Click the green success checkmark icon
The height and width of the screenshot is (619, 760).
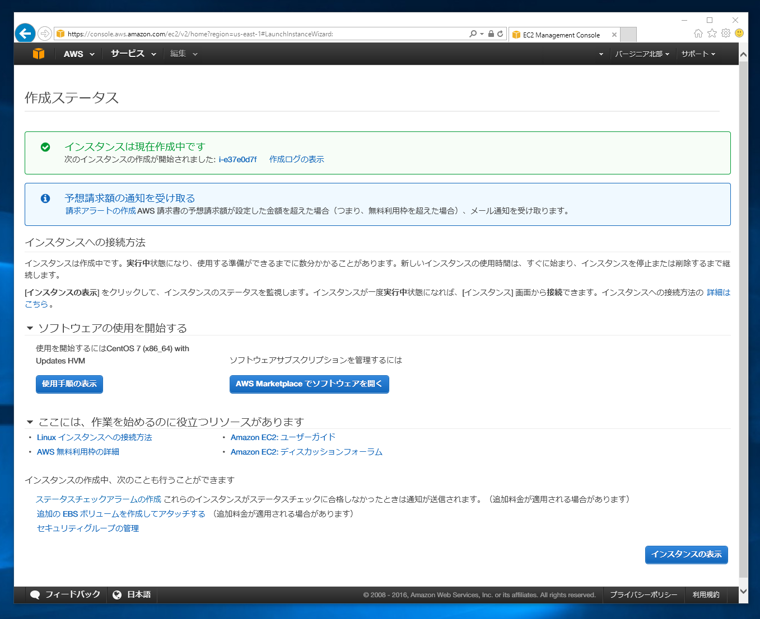(45, 147)
